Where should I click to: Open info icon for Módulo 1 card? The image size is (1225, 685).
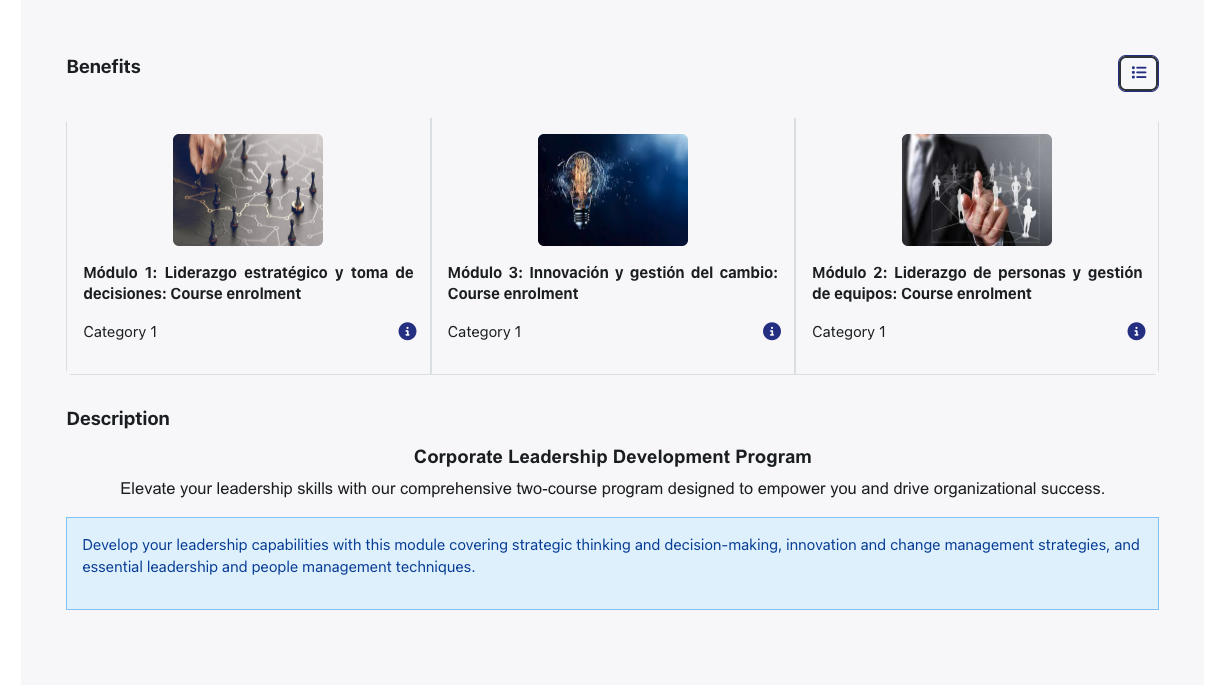(x=407, y=331)
